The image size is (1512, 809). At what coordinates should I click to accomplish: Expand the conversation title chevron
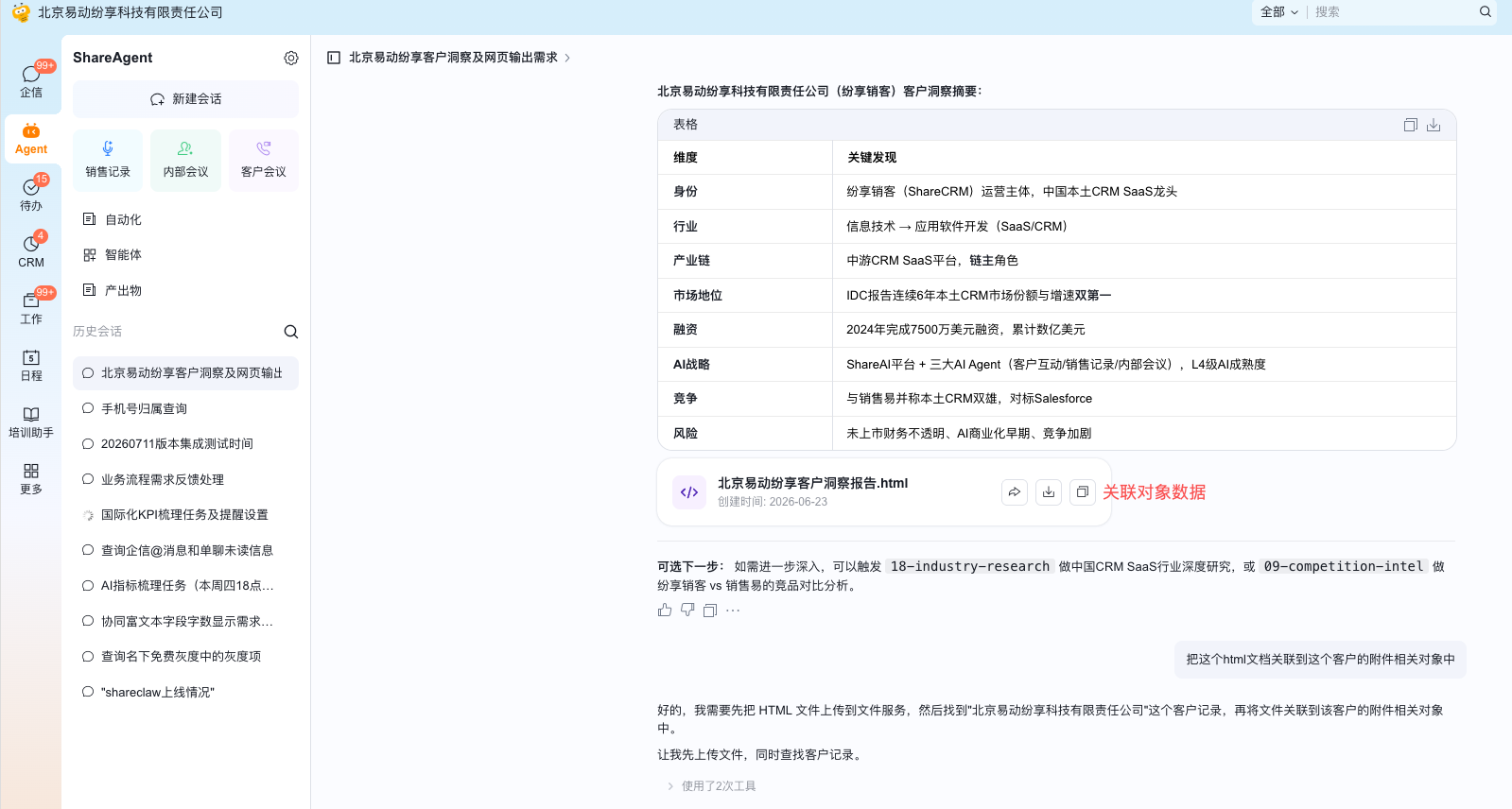(567, 58)
